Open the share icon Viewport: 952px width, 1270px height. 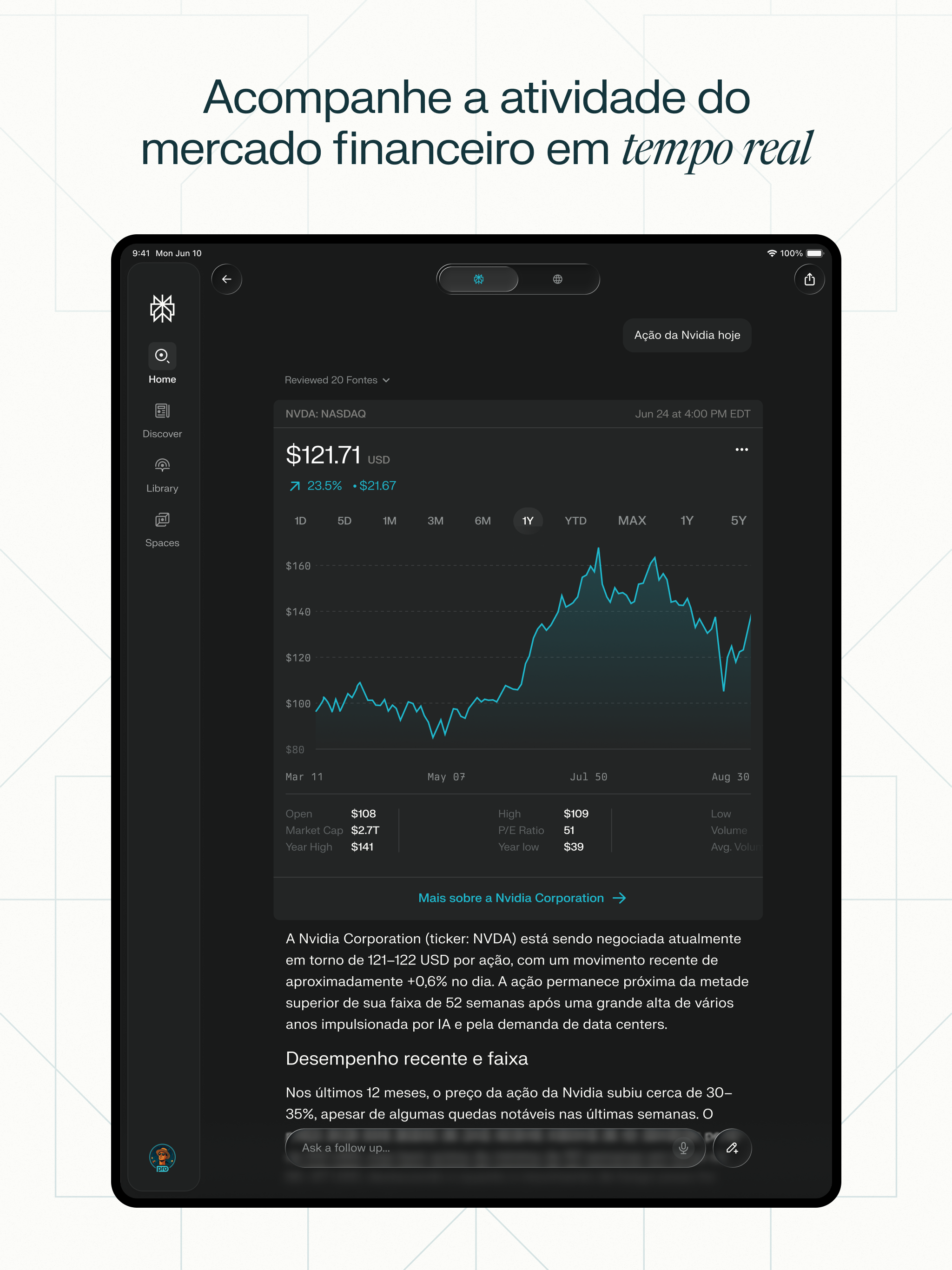pos(810,279)
